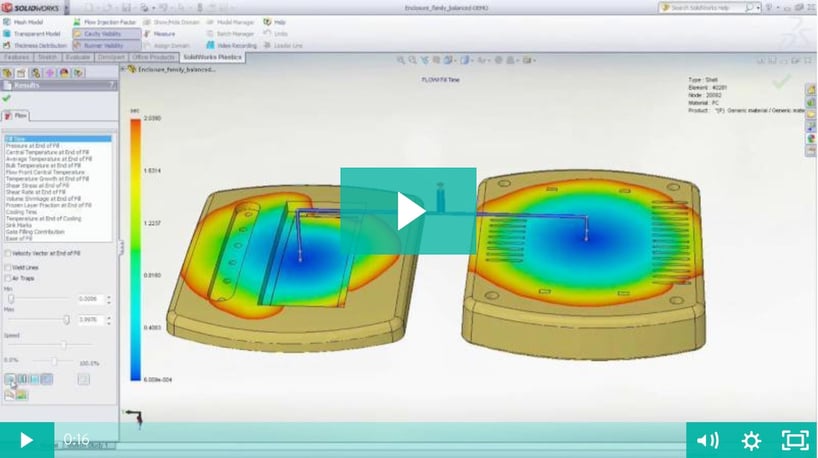Enable the Air Traps checkbox
The width and height of the screenshot is (818, 458).
[8, 279]
